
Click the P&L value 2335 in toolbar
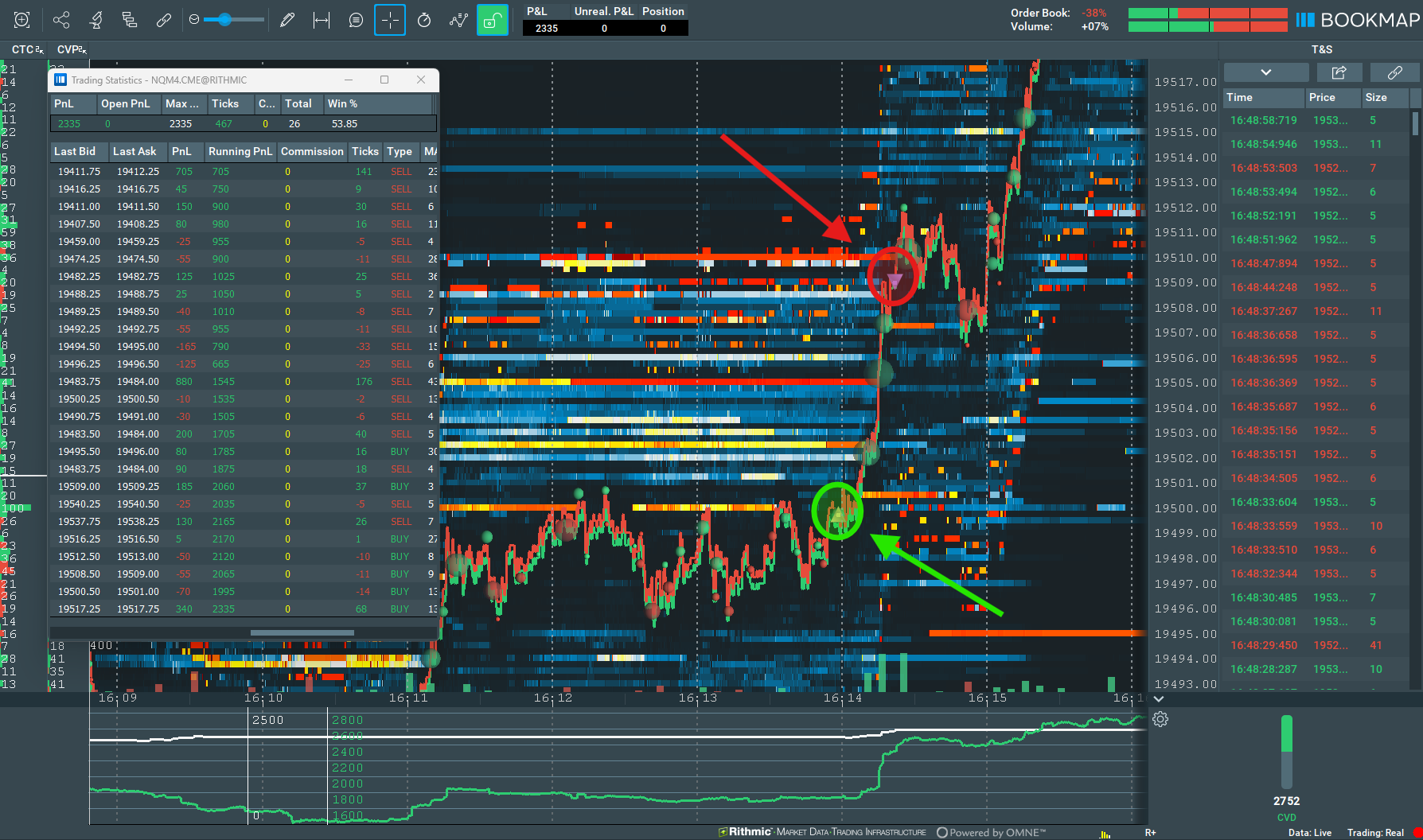pyautogui.click(x=547, y=28)
